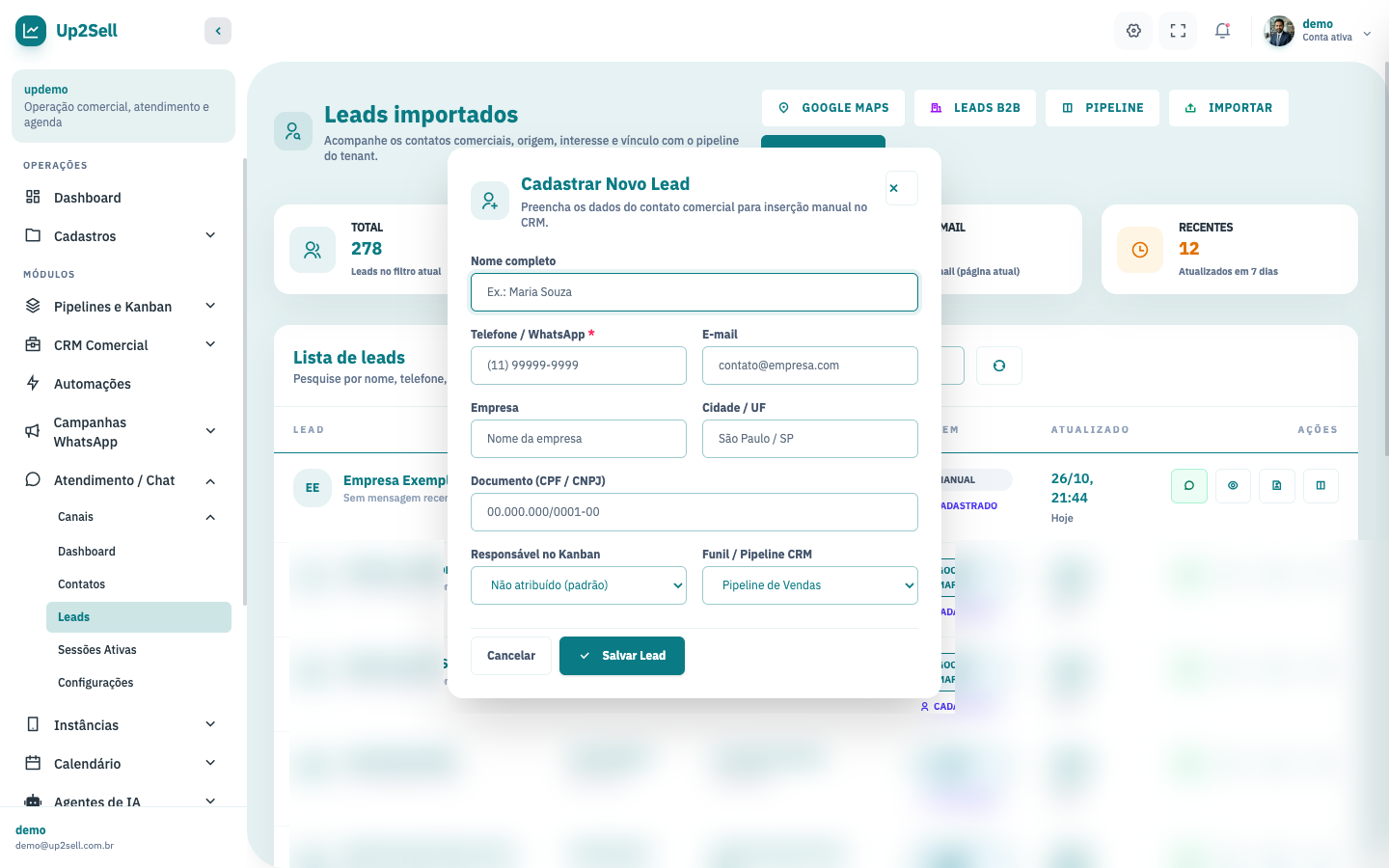1389x868 pixels.
Task: Expand CRM Comercial section
Action: (123, 345)
